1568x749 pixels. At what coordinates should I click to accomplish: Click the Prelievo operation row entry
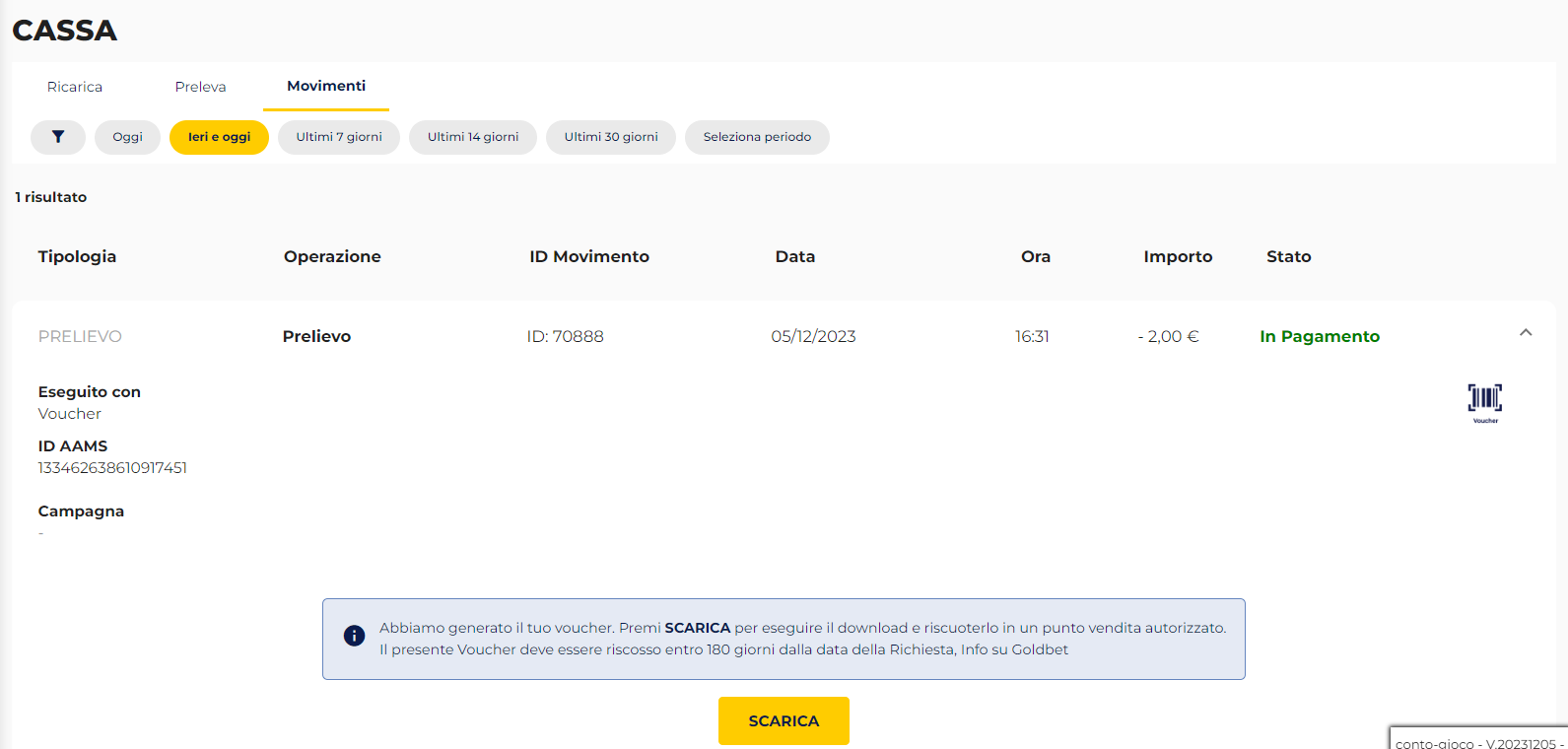(316, 336)
